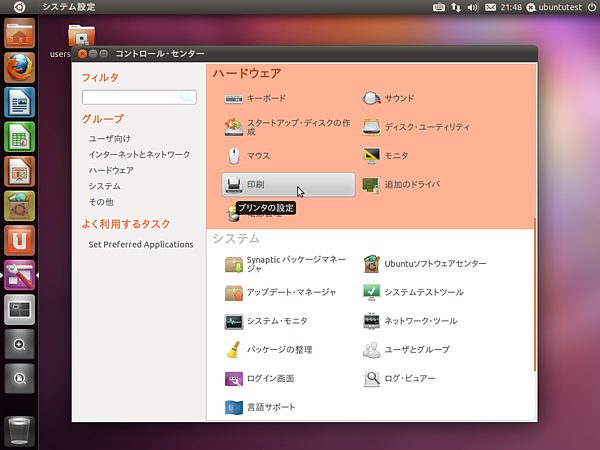Viewport: 600px width, 450px height.
Task: Launch スタートアップ・ディスクの作成 icon
Action: tap(233, 127)
